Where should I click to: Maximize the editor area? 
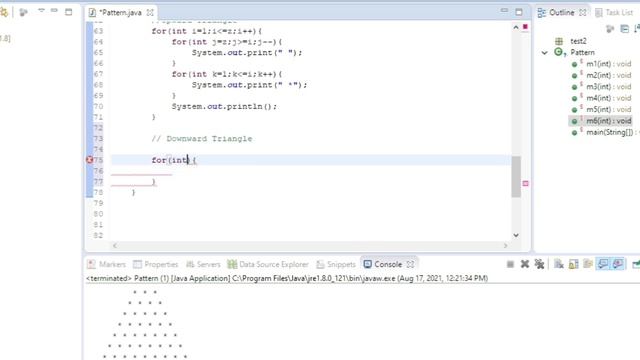[519, 12]
